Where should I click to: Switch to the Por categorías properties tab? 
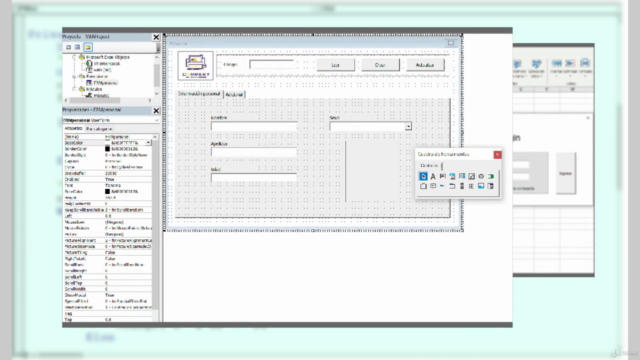[99, 129]
